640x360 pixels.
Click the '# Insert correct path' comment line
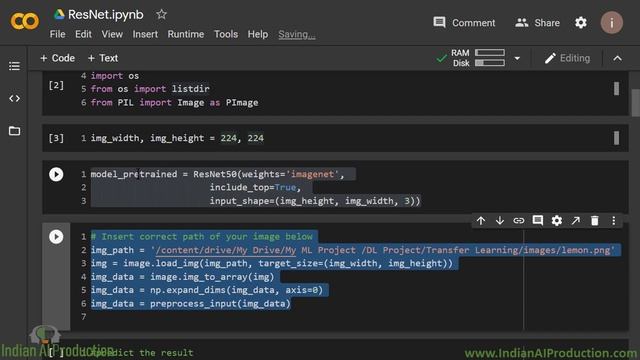(x=202, y=237)
